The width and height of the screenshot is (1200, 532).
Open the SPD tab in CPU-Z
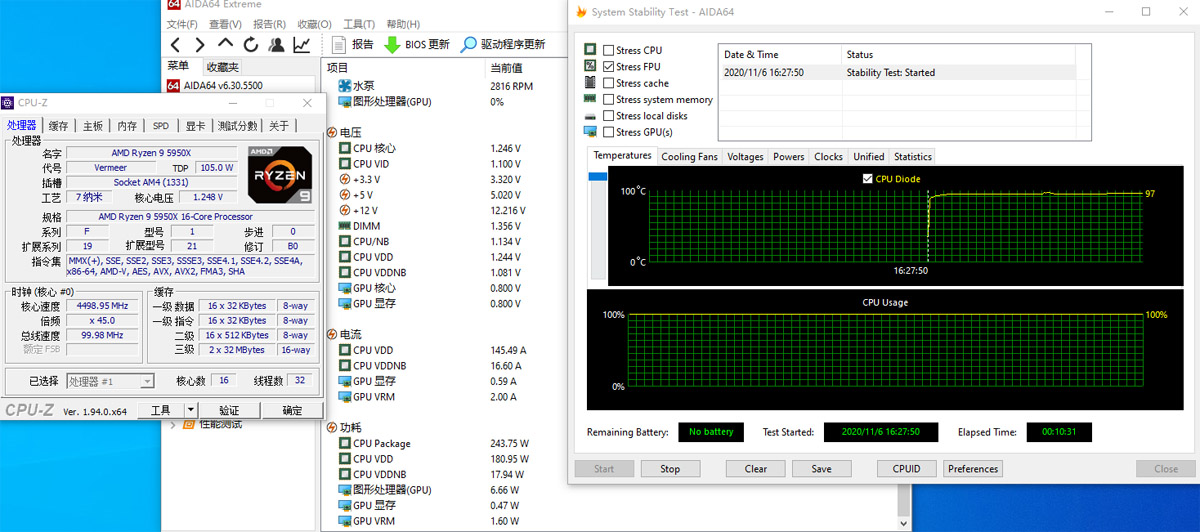(161, 126)
